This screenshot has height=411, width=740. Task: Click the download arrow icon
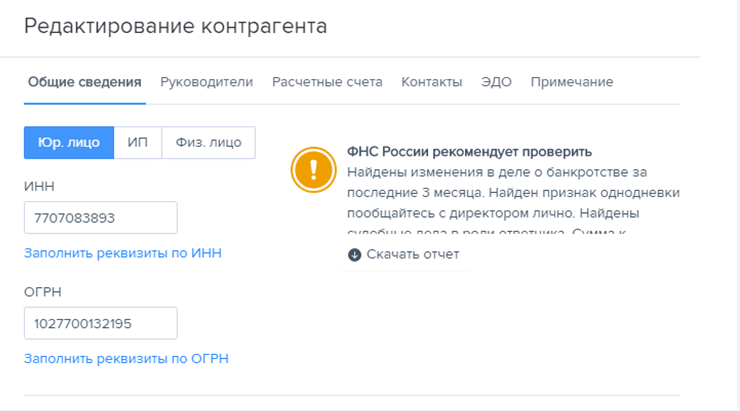pos(354,255)
